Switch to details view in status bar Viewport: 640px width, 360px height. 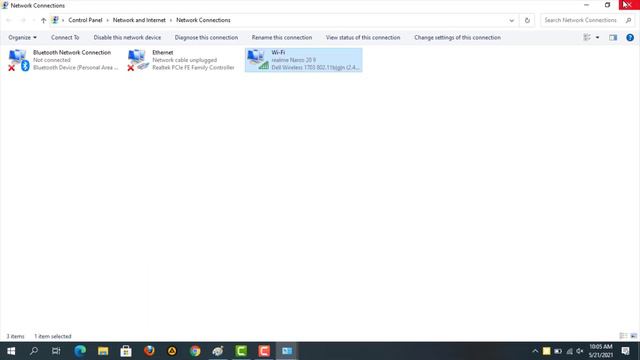click(x=623, y=336)
